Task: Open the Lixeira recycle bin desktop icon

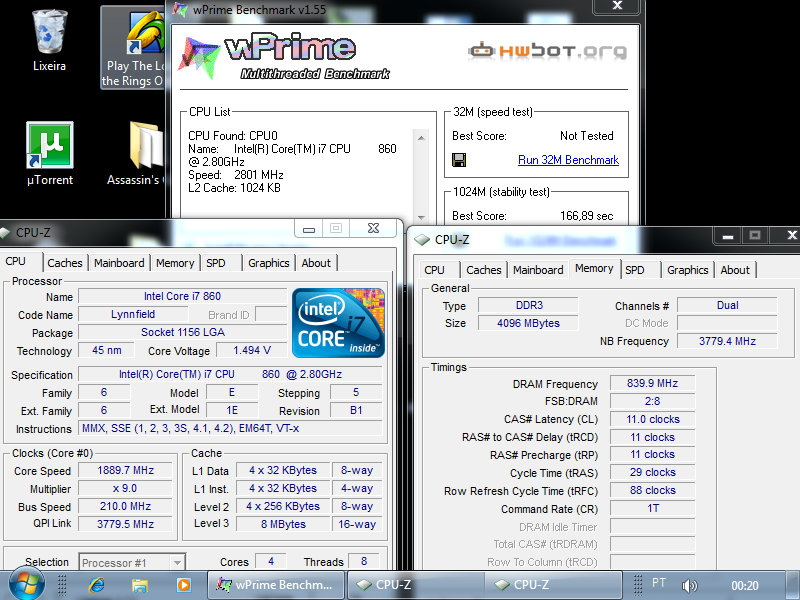Action: [x=49, y=40]
